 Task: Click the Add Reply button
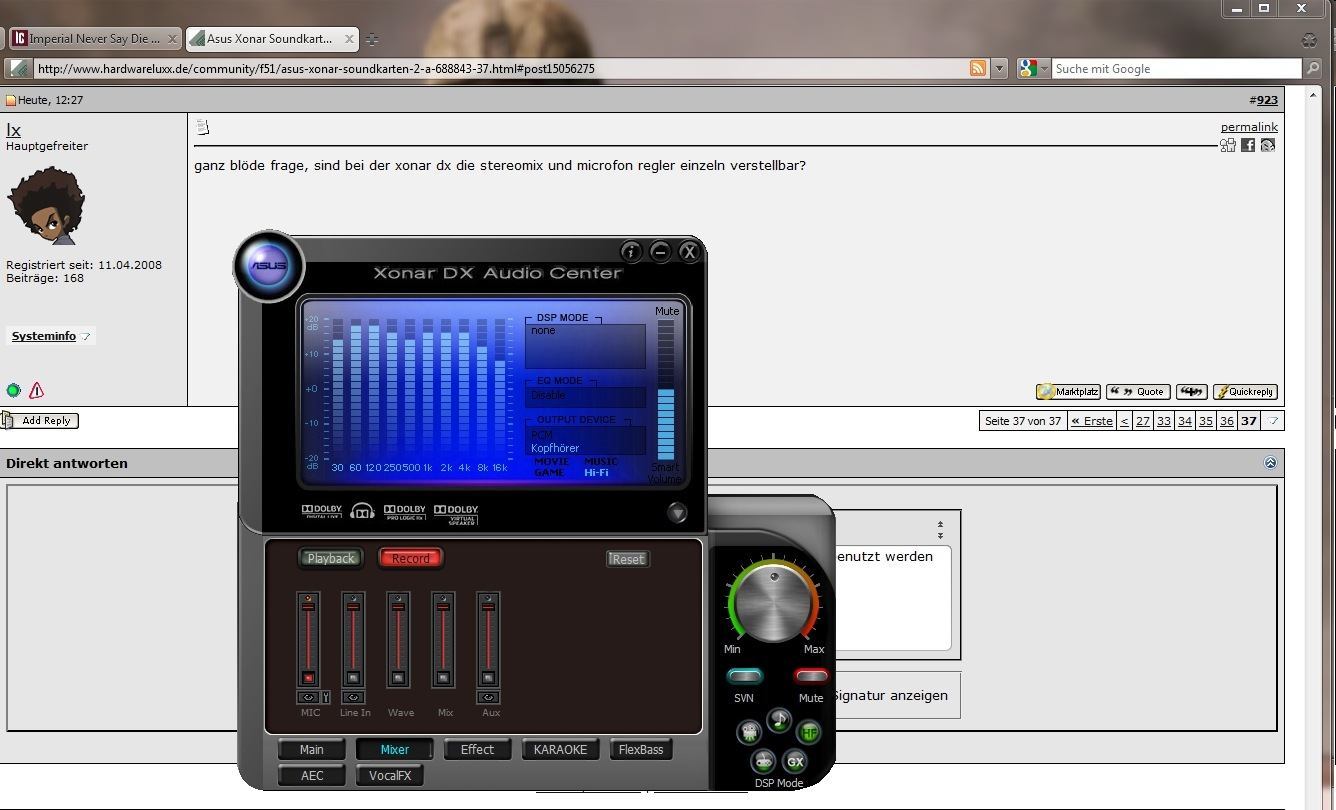point(40,420)
